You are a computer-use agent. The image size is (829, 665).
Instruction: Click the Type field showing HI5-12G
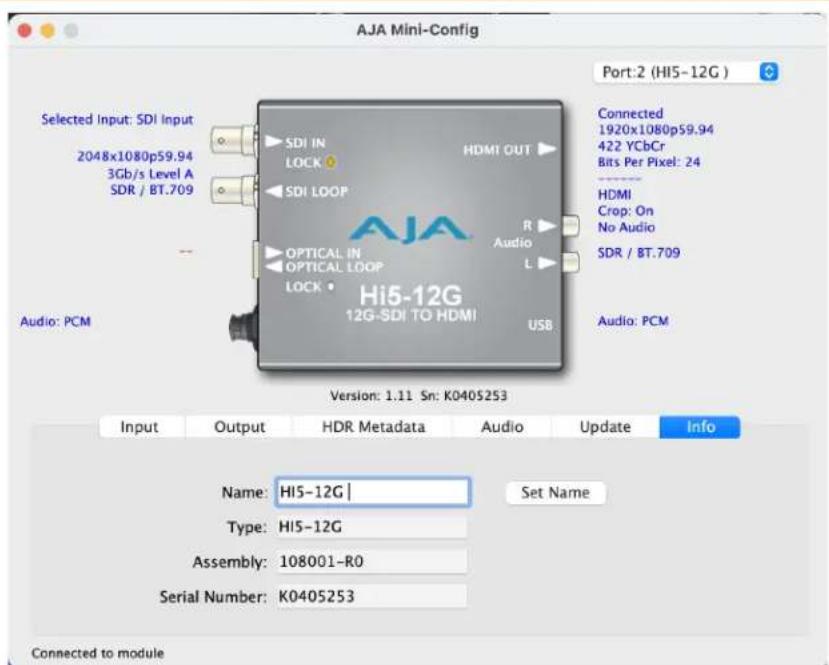(372, 527)
